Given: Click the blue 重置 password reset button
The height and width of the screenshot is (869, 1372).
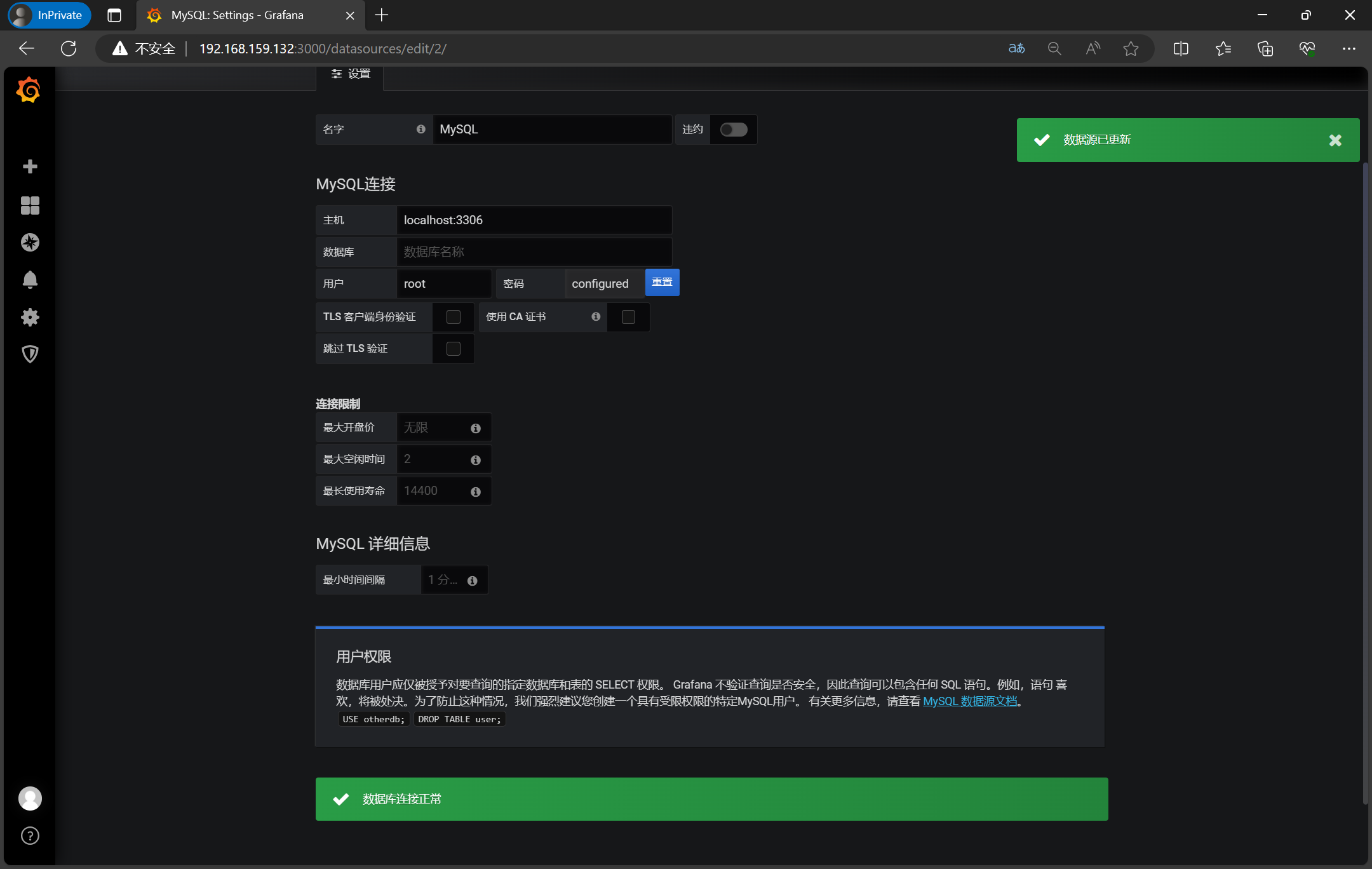Looking at the screenshot, I should [x=662, y=282].
